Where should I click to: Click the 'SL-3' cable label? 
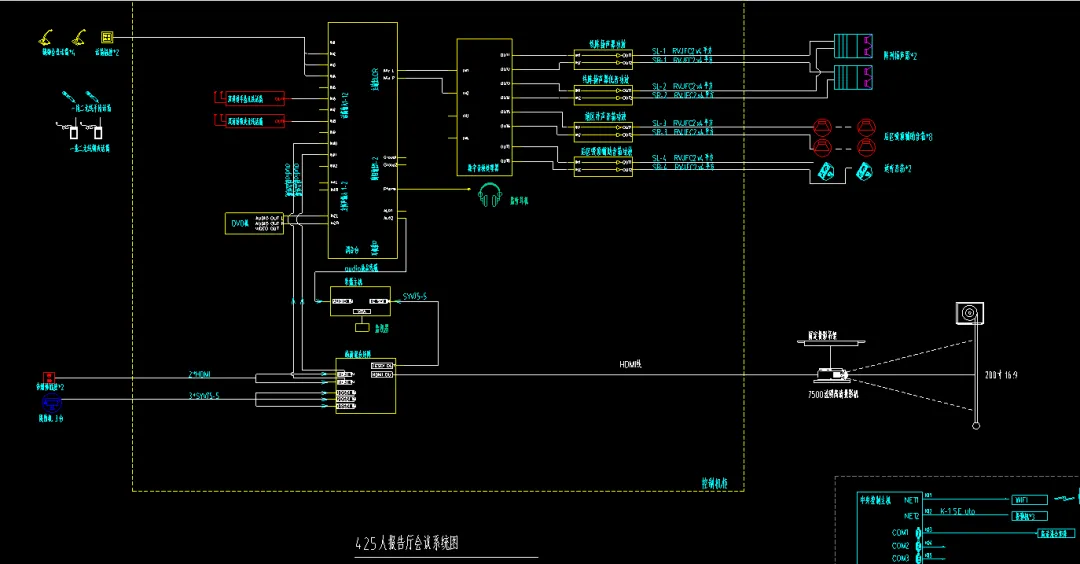(x=659, y=123)
